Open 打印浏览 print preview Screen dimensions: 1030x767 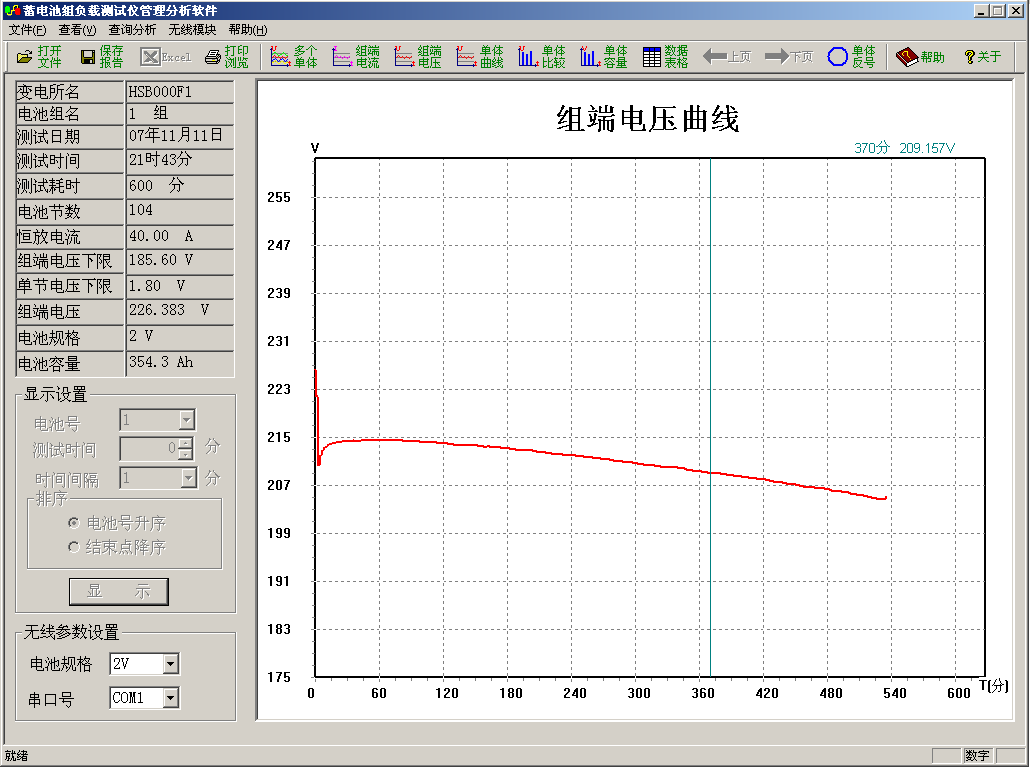pyautogui.click(x=227, y=57)
